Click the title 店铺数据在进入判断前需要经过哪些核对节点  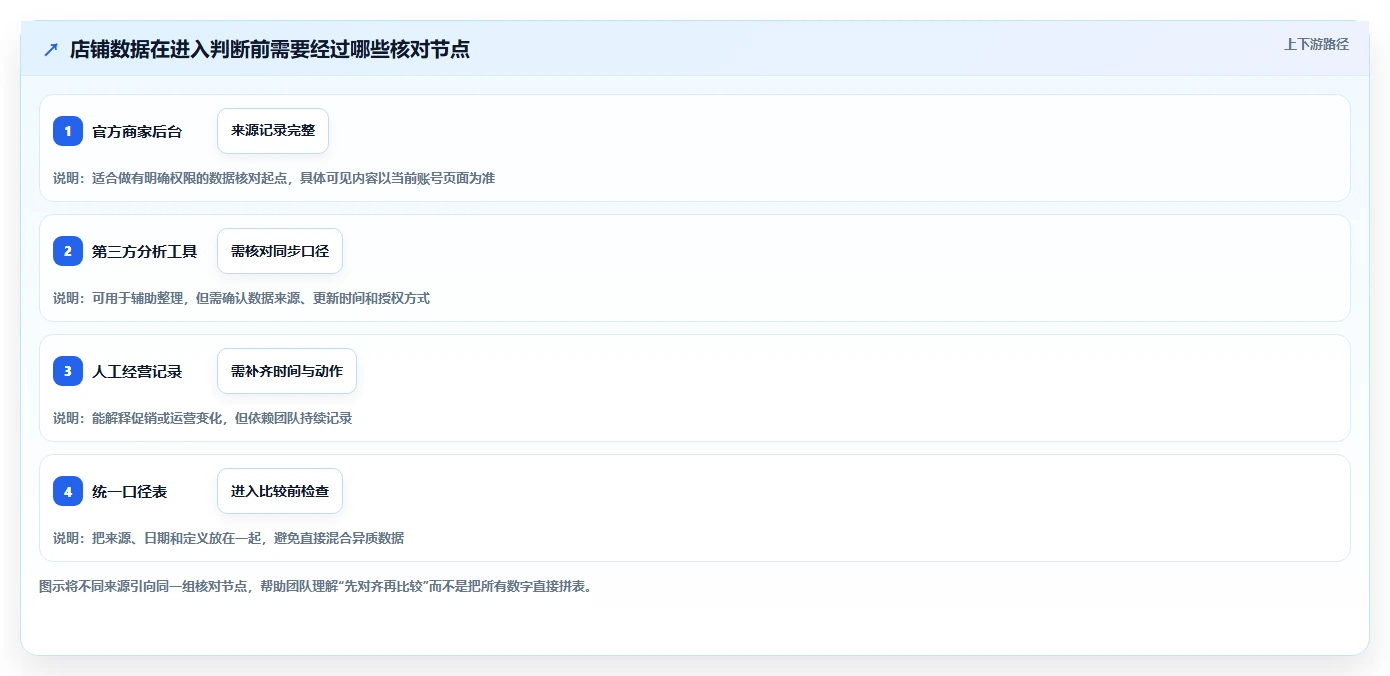[x=270, y=50]
